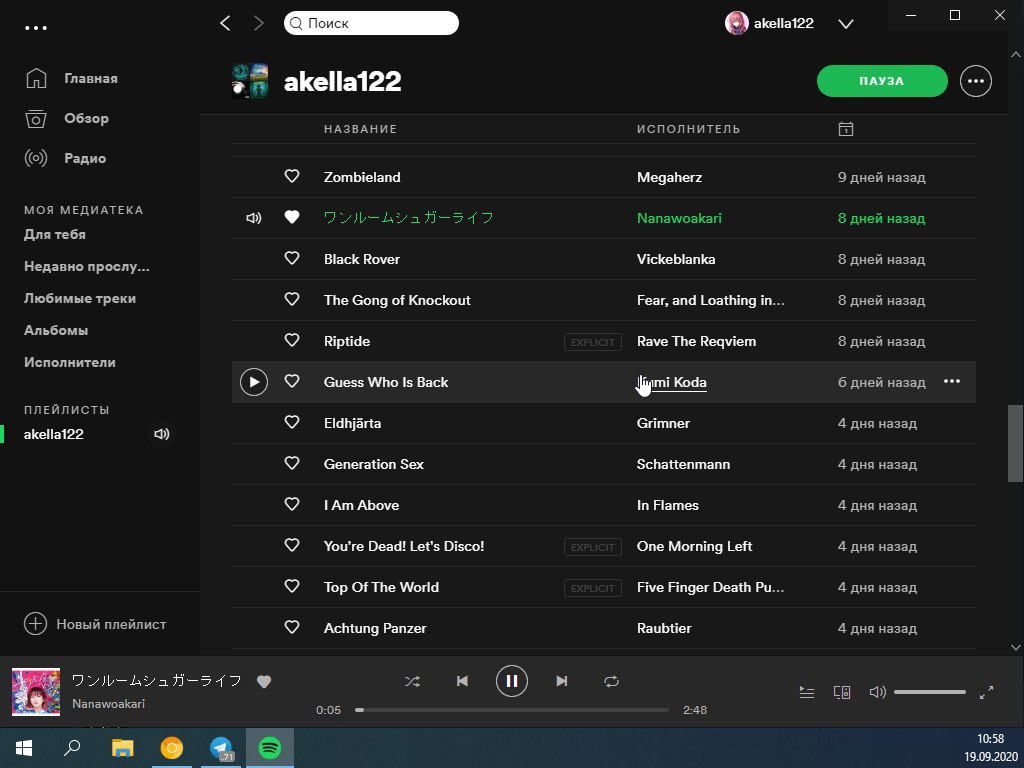Click the Поиск search field
This screenshot has height=768, width=1024.
tap(371, 24)
